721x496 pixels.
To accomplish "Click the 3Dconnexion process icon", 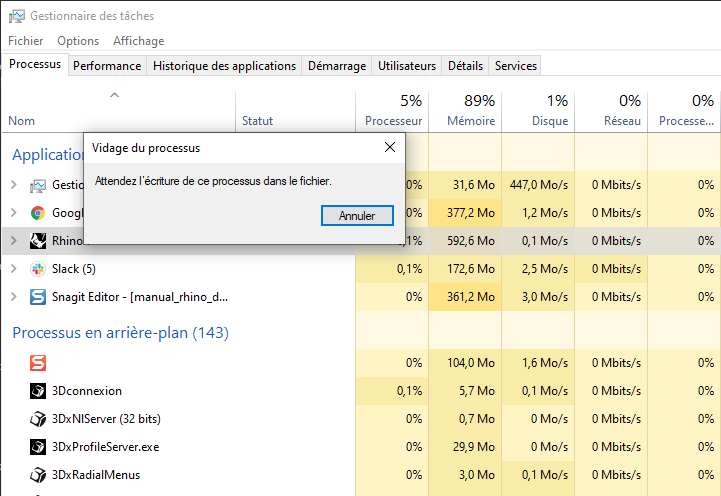I will 38,391.
